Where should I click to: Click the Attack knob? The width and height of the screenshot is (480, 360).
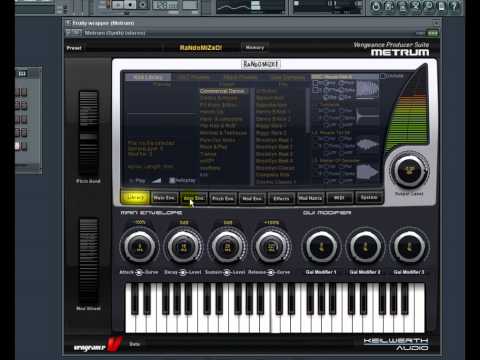click(139, 247)
